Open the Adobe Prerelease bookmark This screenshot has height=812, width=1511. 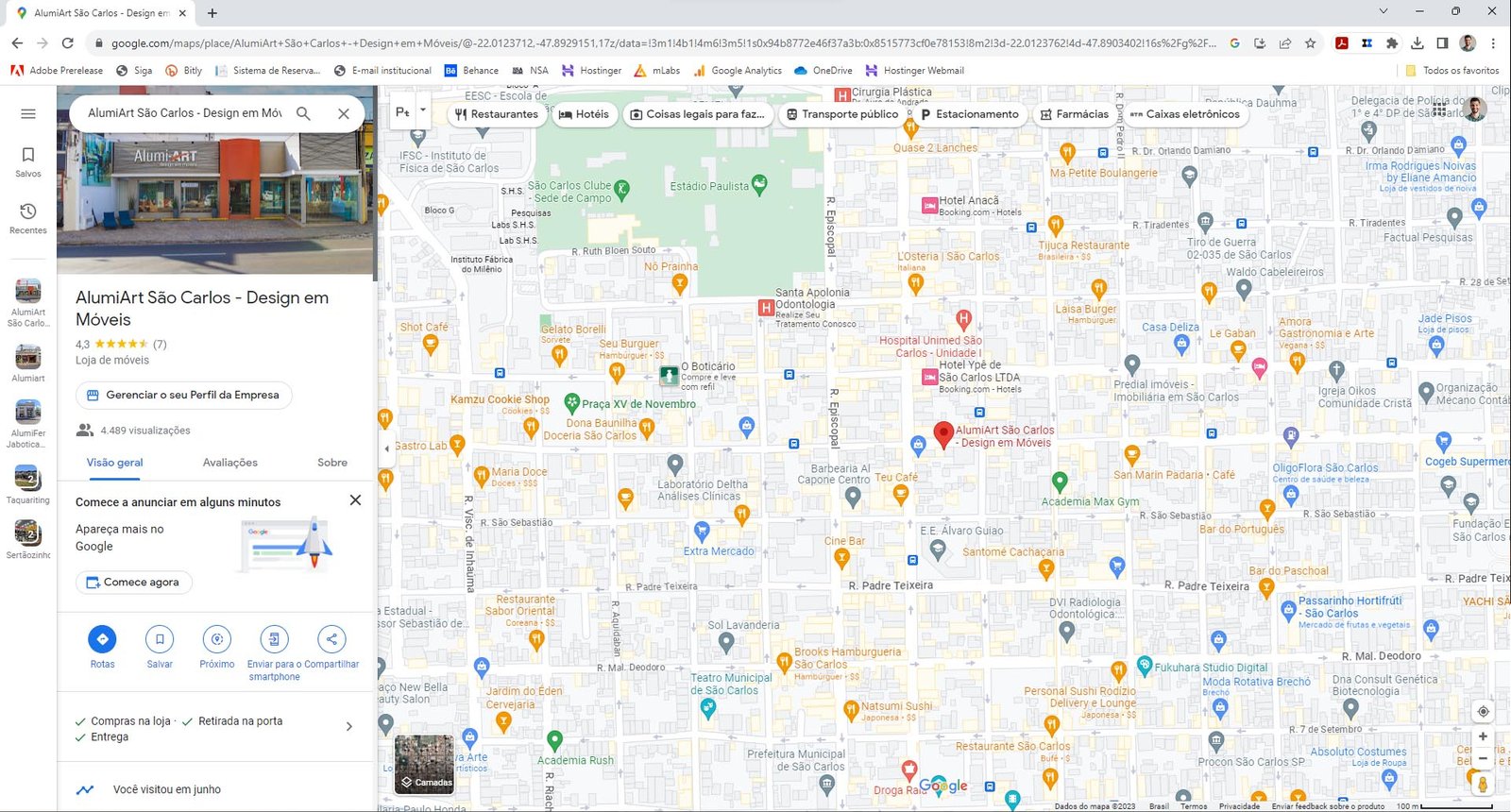tap(57, 71)
